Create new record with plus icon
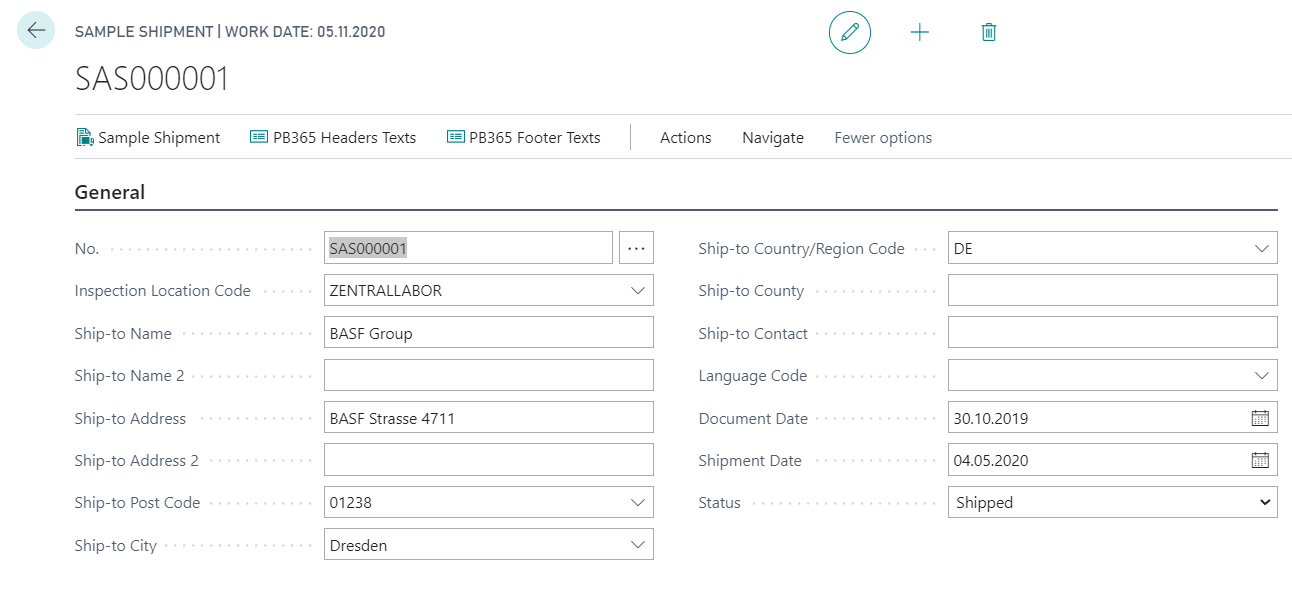The image size is (1292, 591). 920,32
